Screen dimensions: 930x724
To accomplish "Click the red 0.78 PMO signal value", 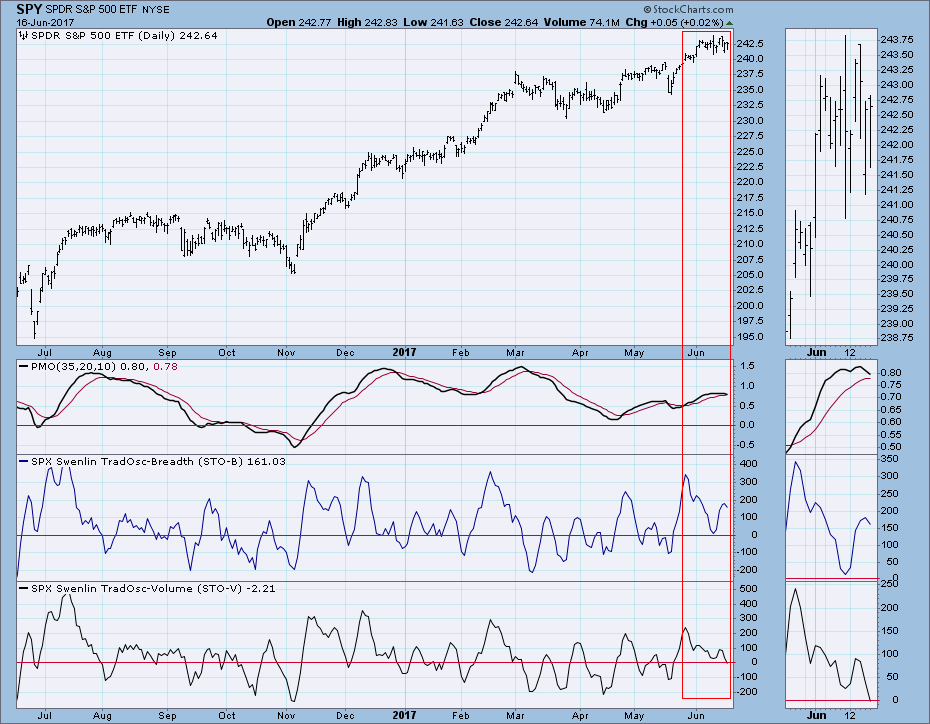I will coord(165,367).
